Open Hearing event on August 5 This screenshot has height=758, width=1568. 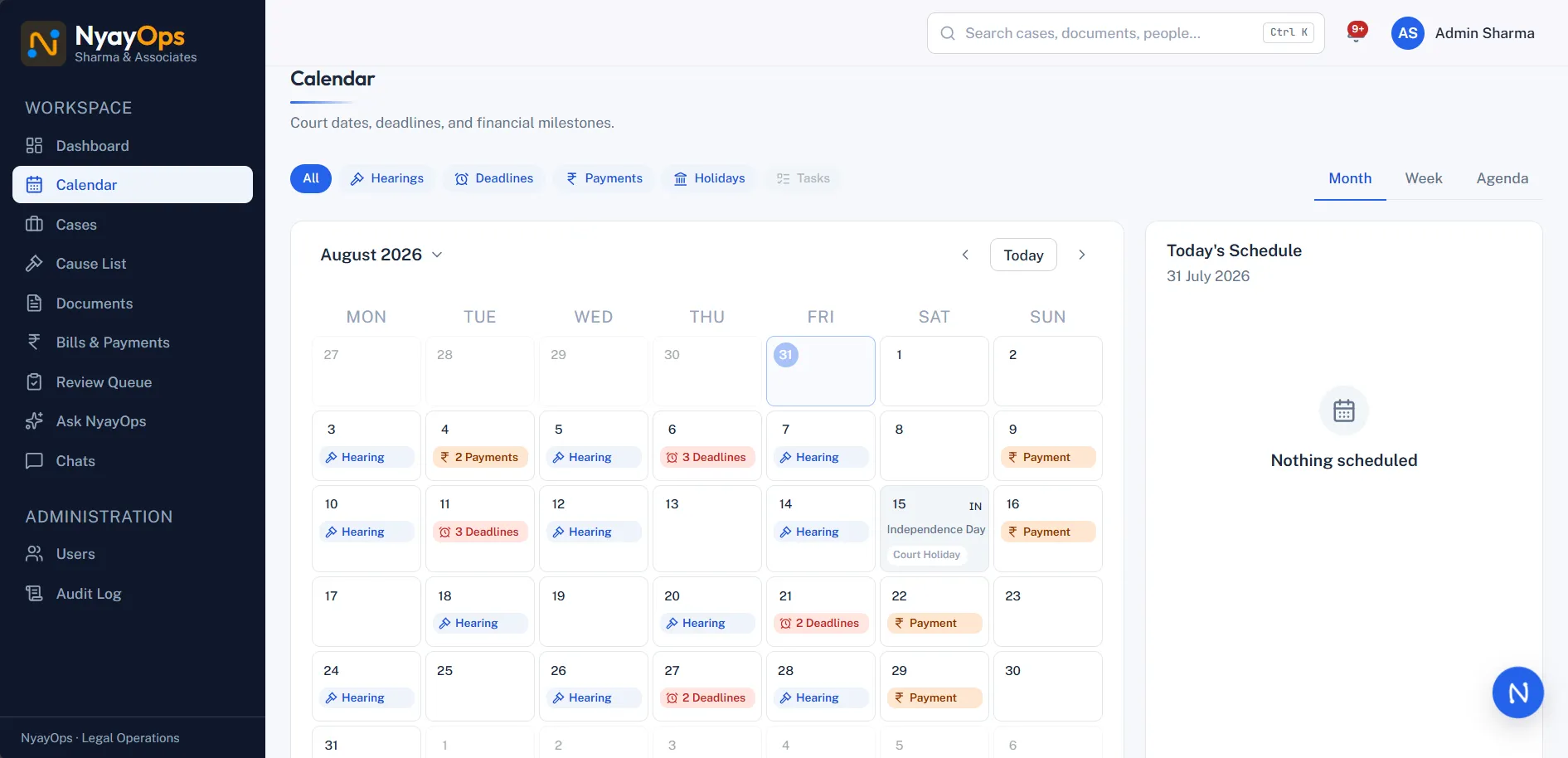[594, 457]
